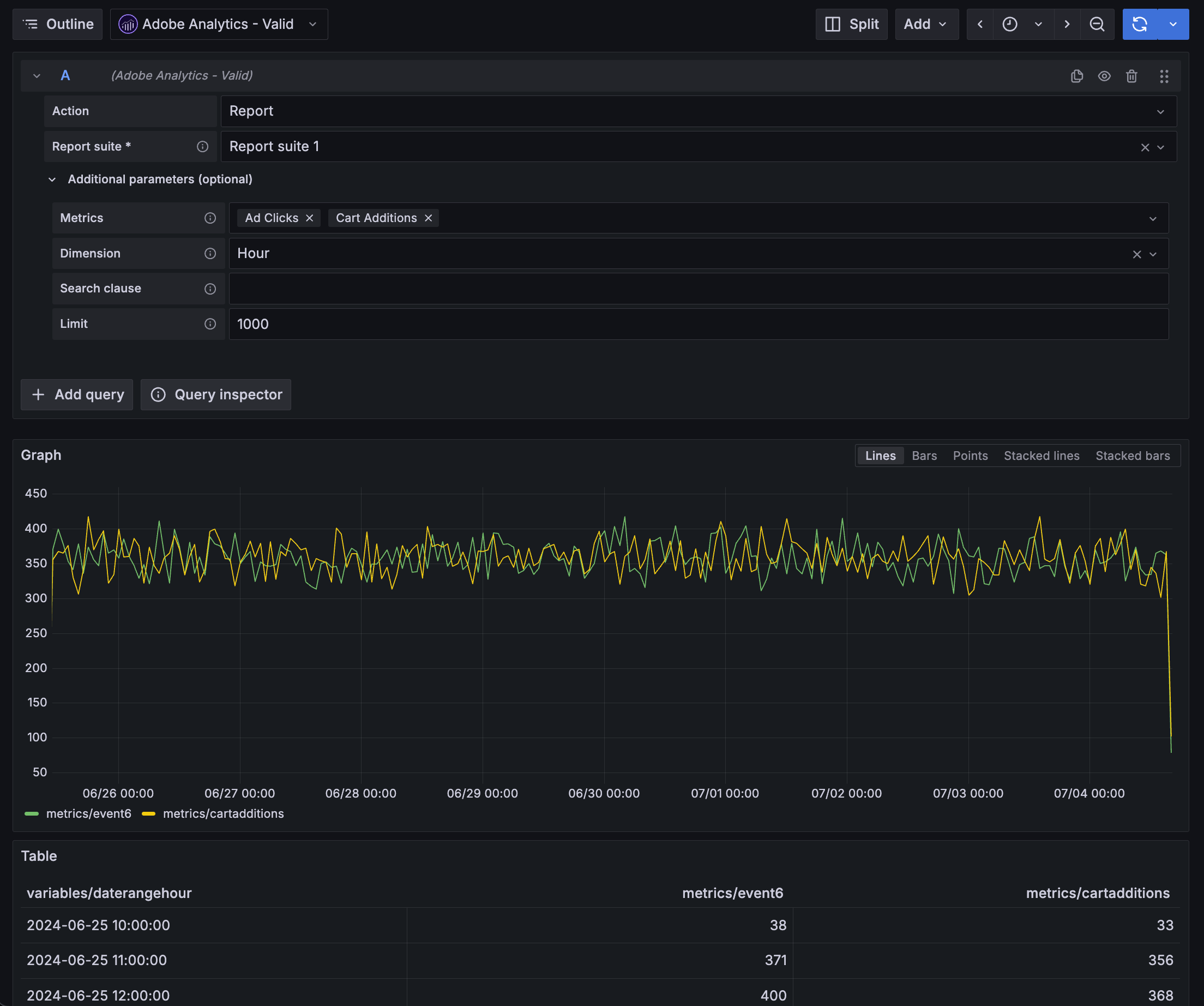Click the drag handle for query A
The width and height of the screenshot is (1204, 1006).
(x=1163, y=76)
